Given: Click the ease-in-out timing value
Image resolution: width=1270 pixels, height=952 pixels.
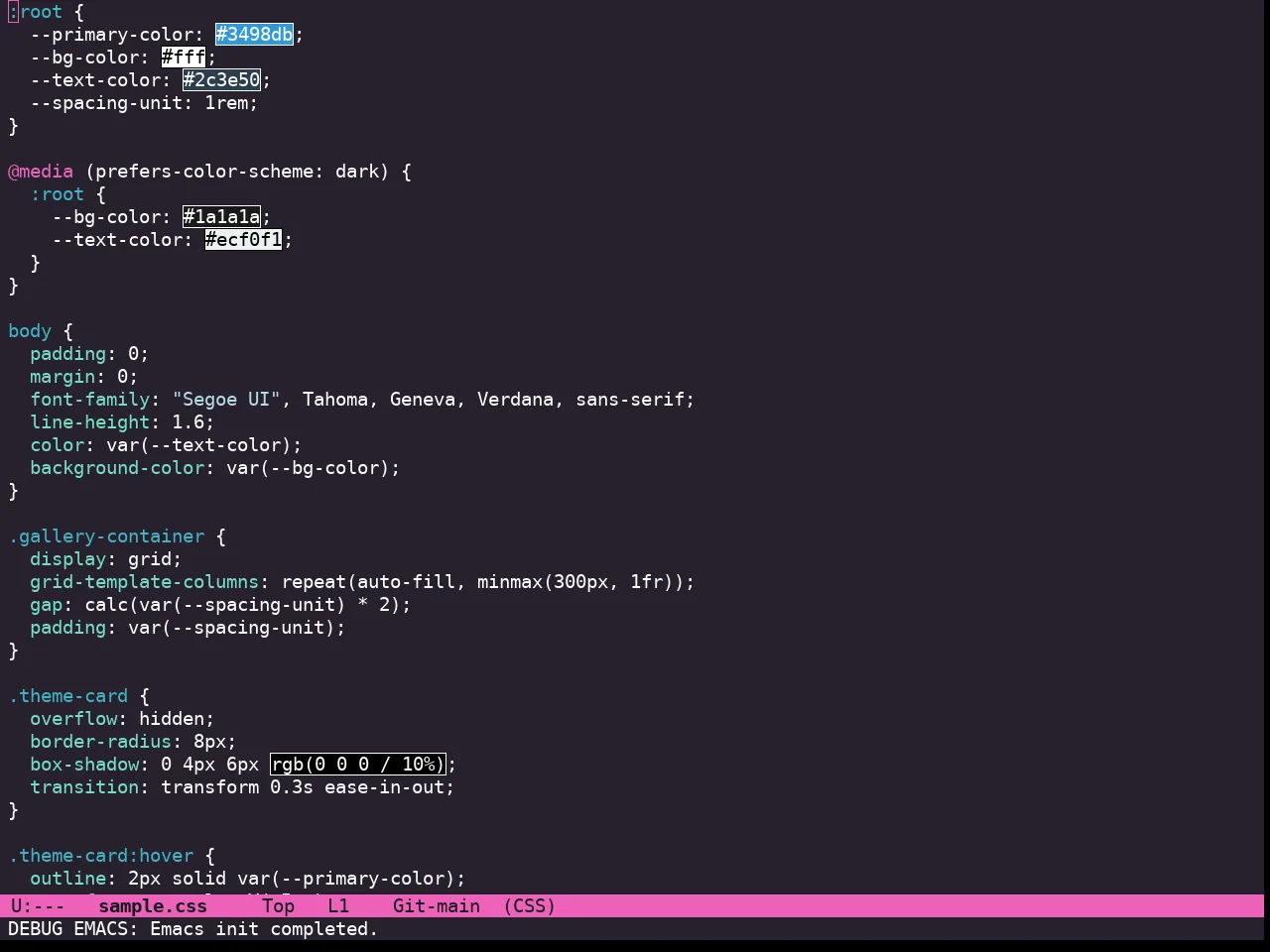Looking at the screenshot, I should (384, 787).
